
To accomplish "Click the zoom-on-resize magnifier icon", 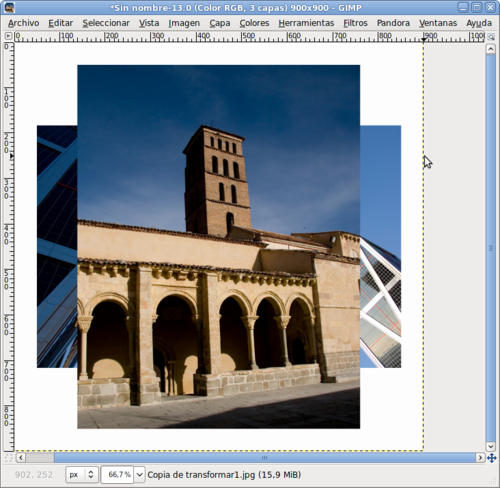I will [491, 37].
